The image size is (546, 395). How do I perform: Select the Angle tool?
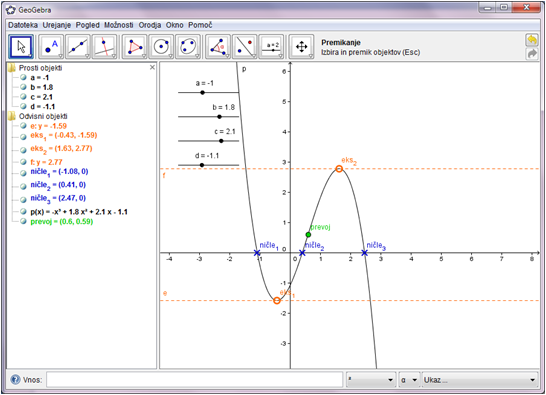218,47
